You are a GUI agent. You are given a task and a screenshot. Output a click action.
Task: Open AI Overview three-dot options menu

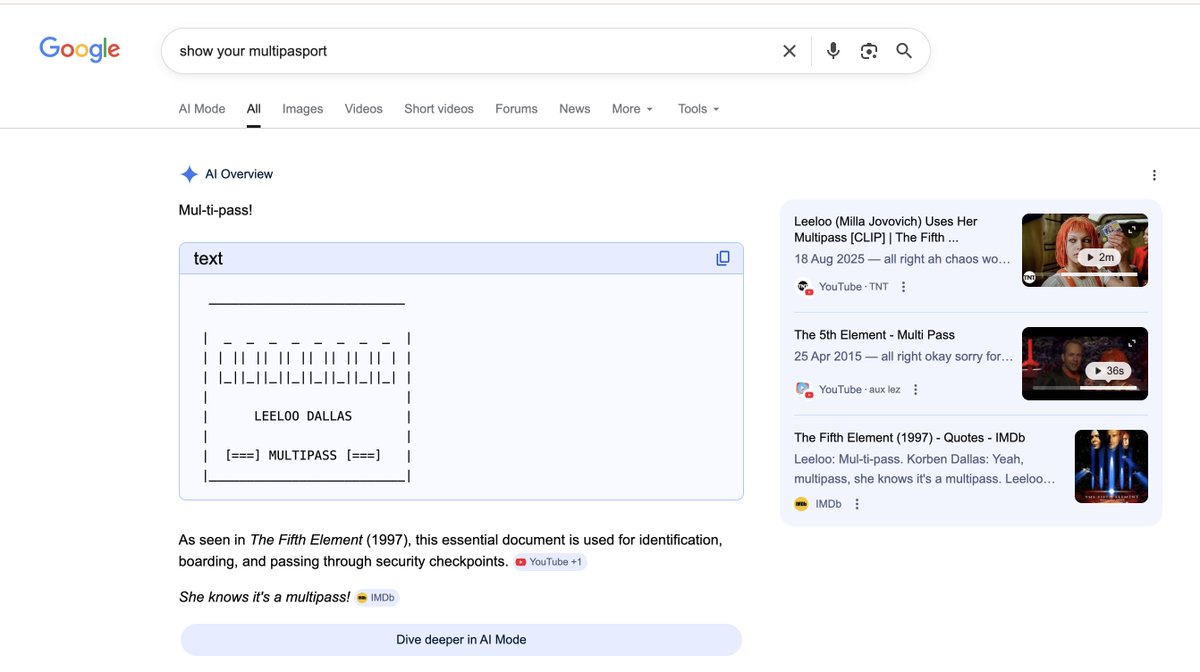click(1154, 175)
